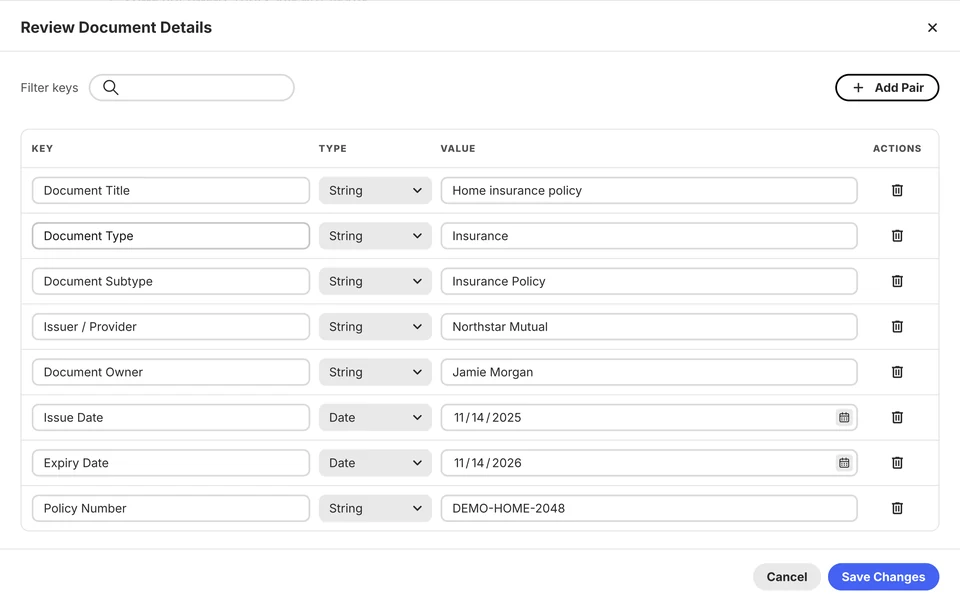
Task: Edit the Document Subtype key field
Action: pos(171,281)
